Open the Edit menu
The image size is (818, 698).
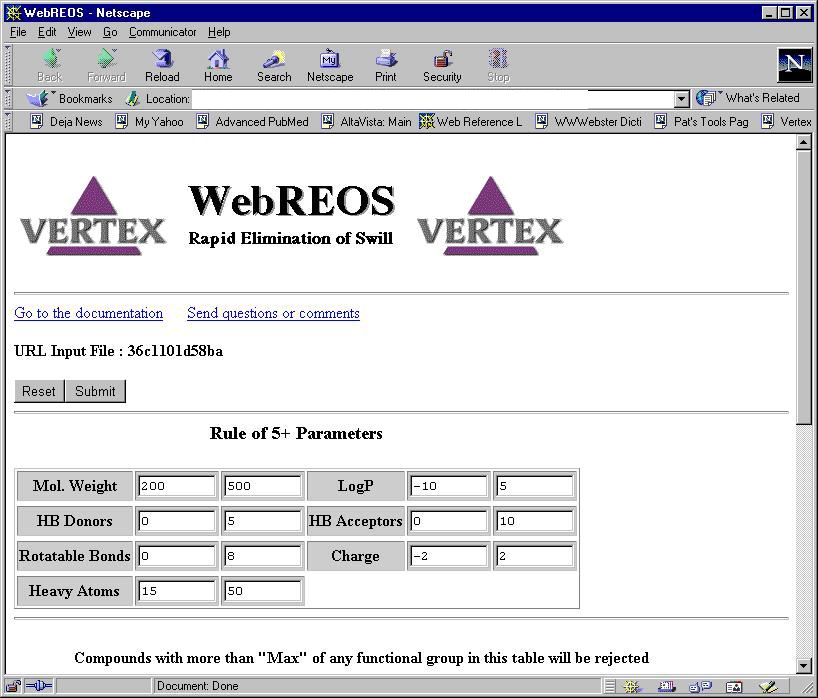(x=47, y=32)
